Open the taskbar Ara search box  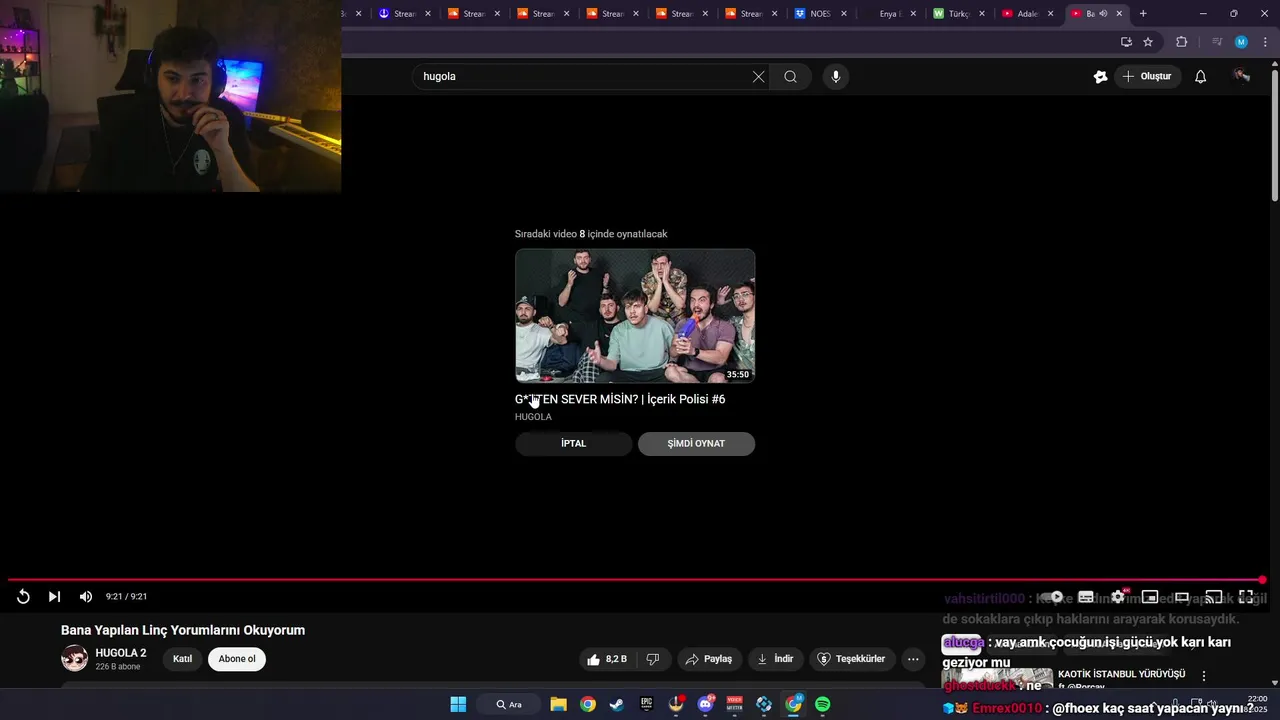[509, 704]
